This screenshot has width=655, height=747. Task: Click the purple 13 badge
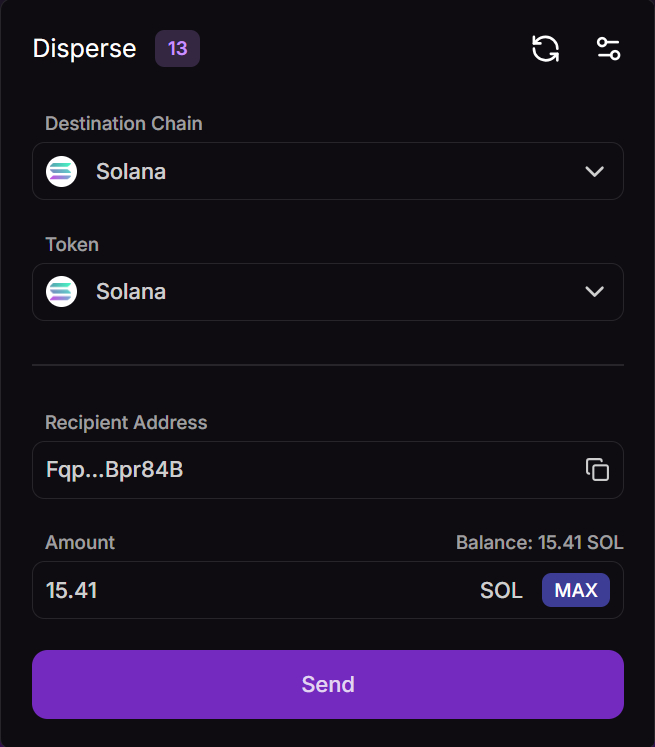[177, 48]
